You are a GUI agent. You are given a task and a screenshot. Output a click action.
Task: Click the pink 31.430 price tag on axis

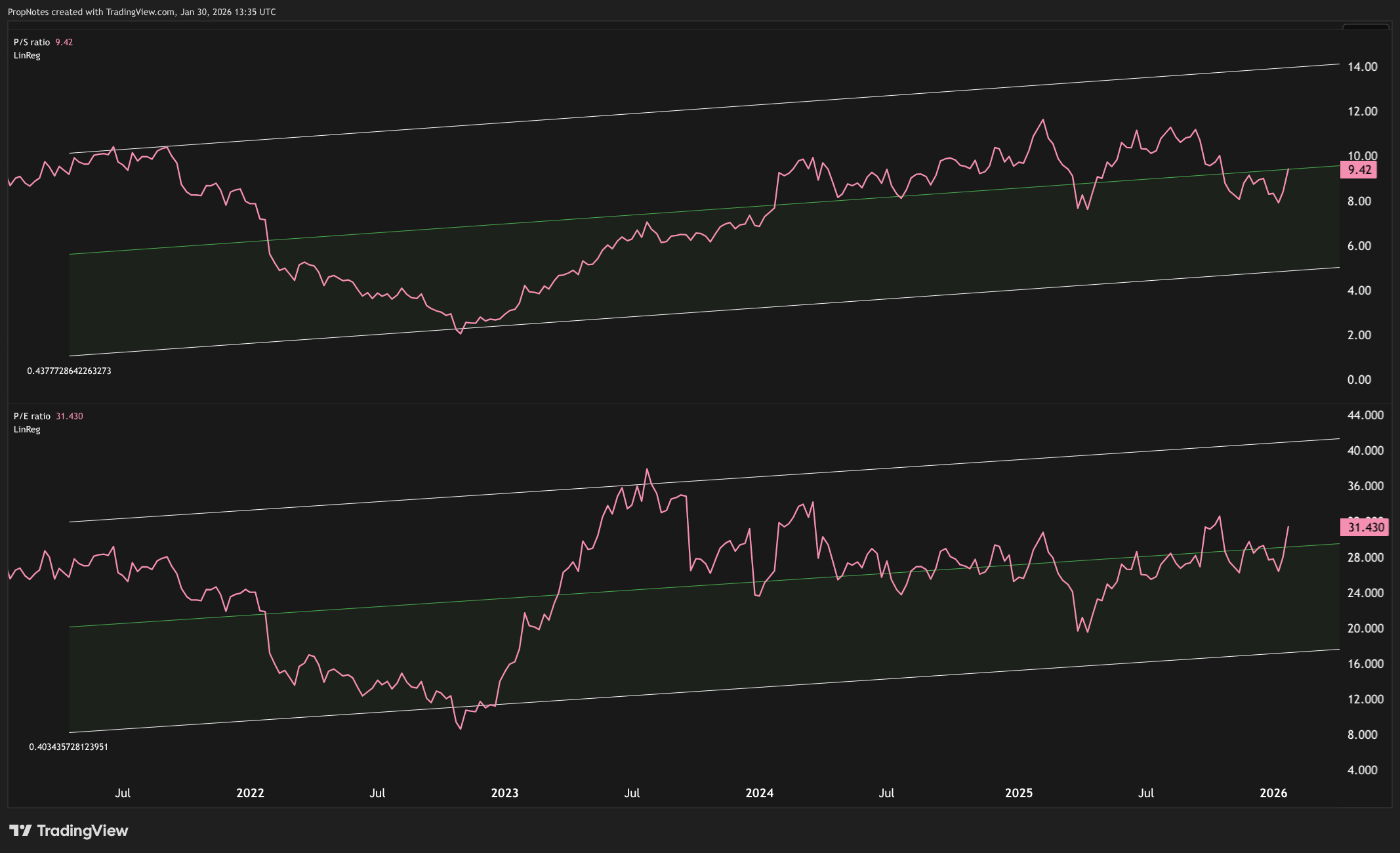click(1365, 528)
